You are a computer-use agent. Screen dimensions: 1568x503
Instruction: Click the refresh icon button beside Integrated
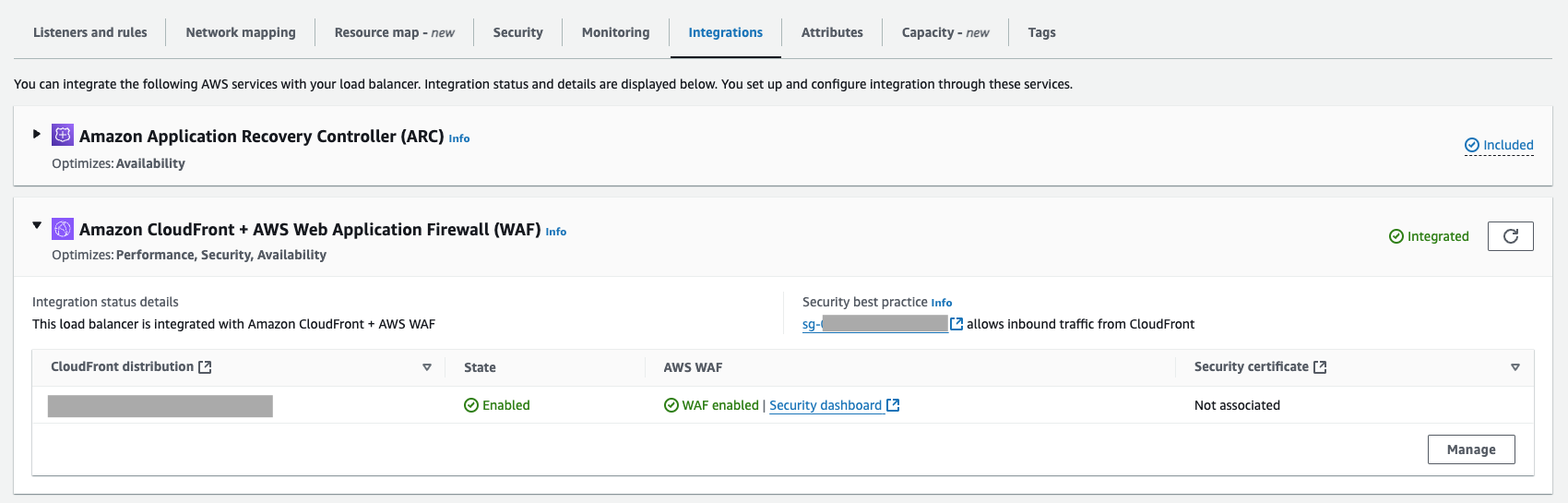click(x=1510, y=236)
